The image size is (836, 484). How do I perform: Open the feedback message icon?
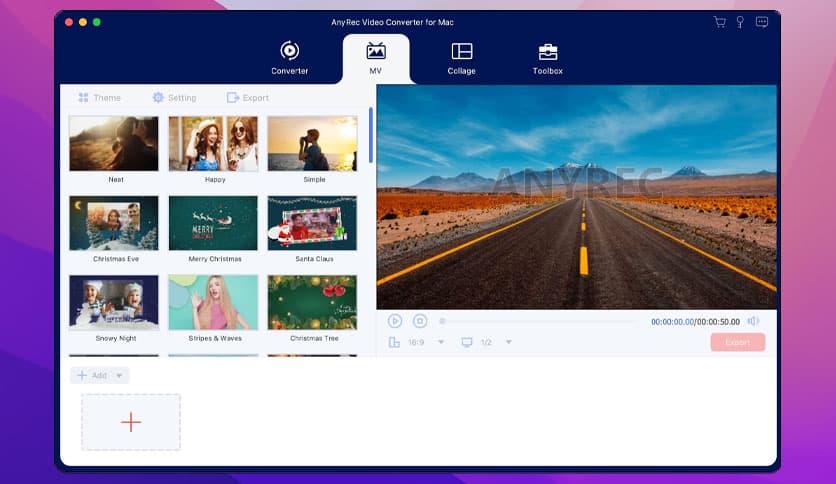point(762,22)
